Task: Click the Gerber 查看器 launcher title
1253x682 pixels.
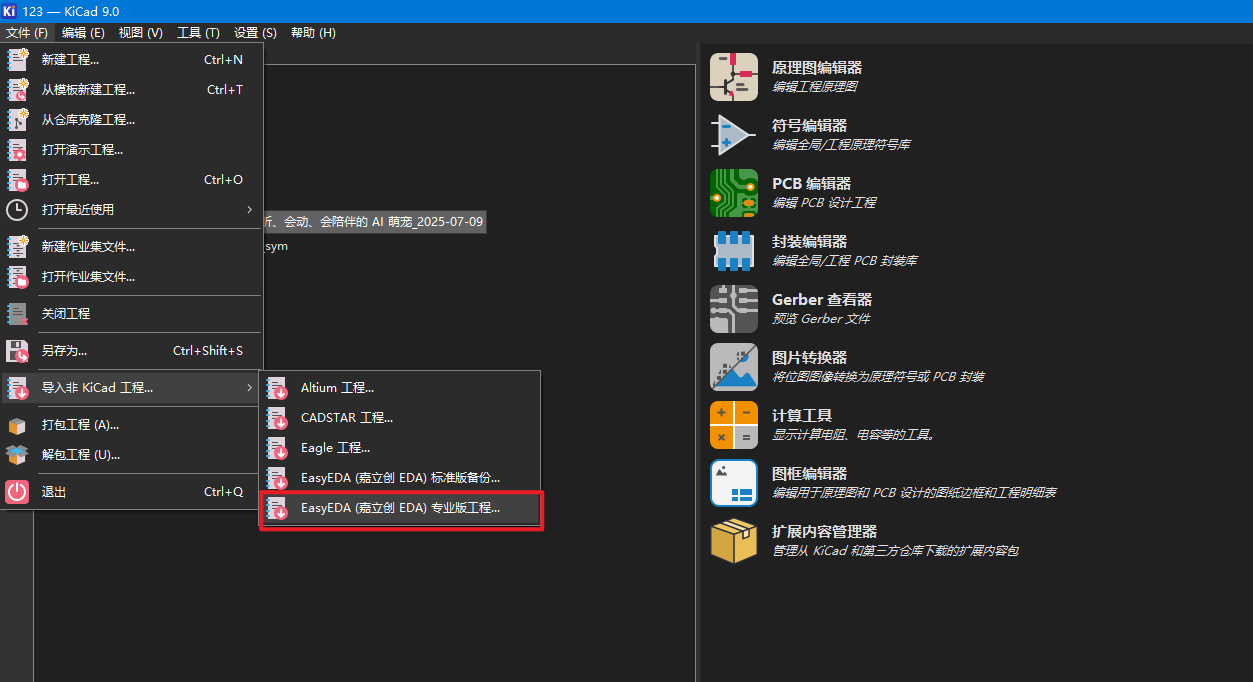Action: click(x=822, y=300)
